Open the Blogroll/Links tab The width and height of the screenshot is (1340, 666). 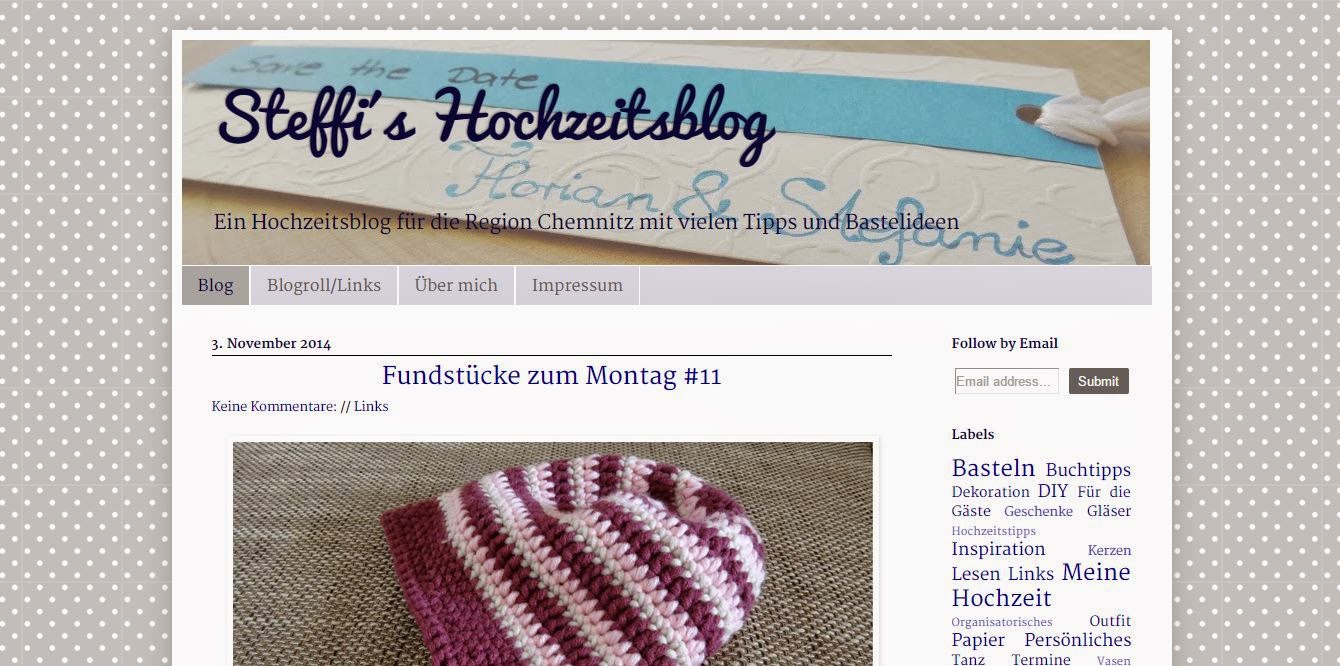pos(324,285)
